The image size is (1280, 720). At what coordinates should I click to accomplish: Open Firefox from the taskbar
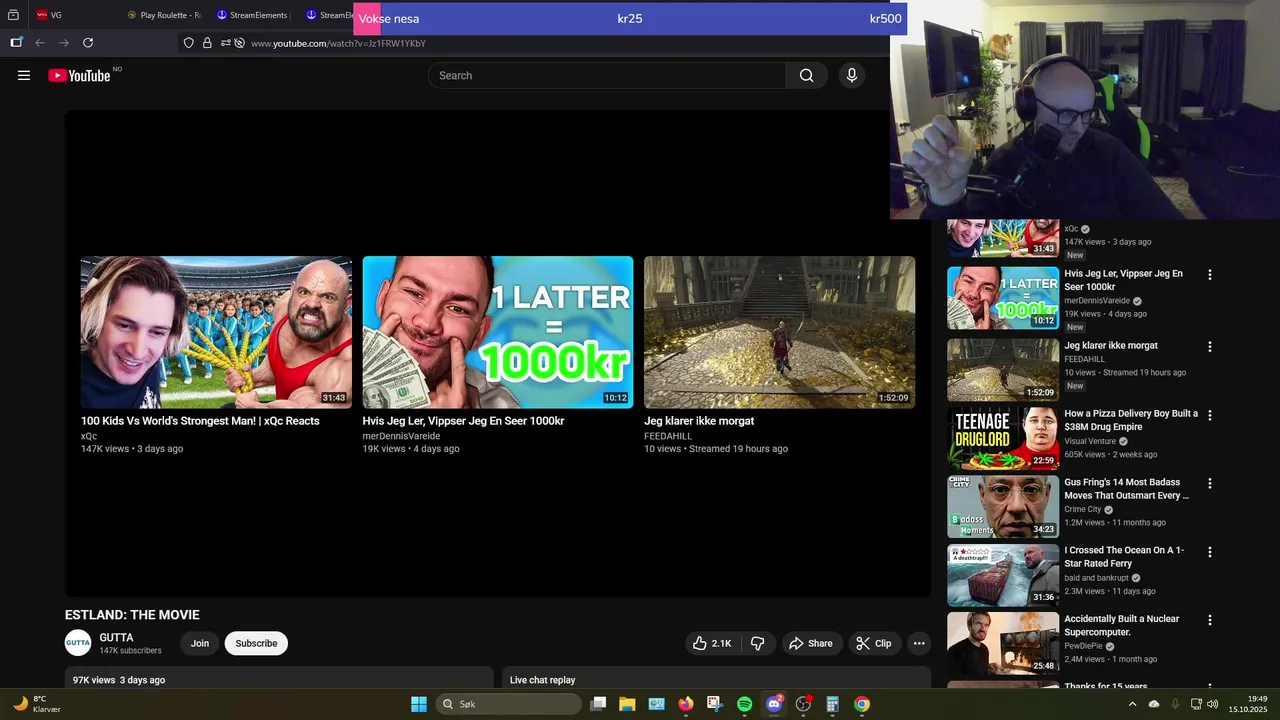(686, 704)
